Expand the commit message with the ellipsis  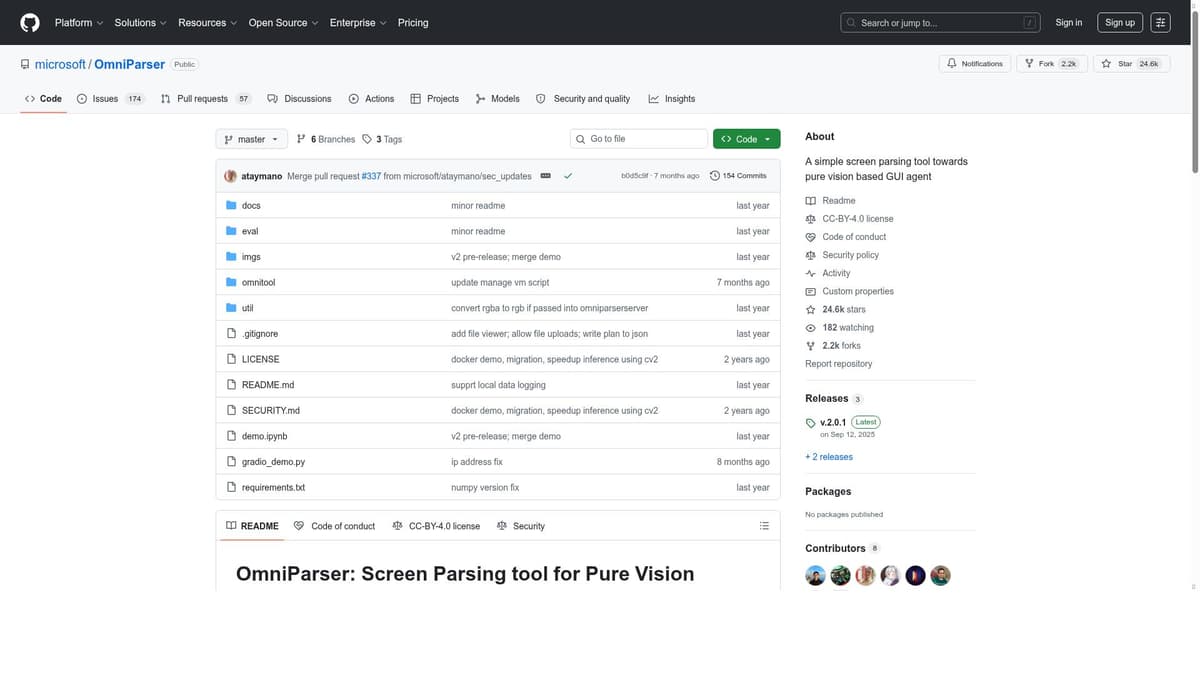point(545,175)
